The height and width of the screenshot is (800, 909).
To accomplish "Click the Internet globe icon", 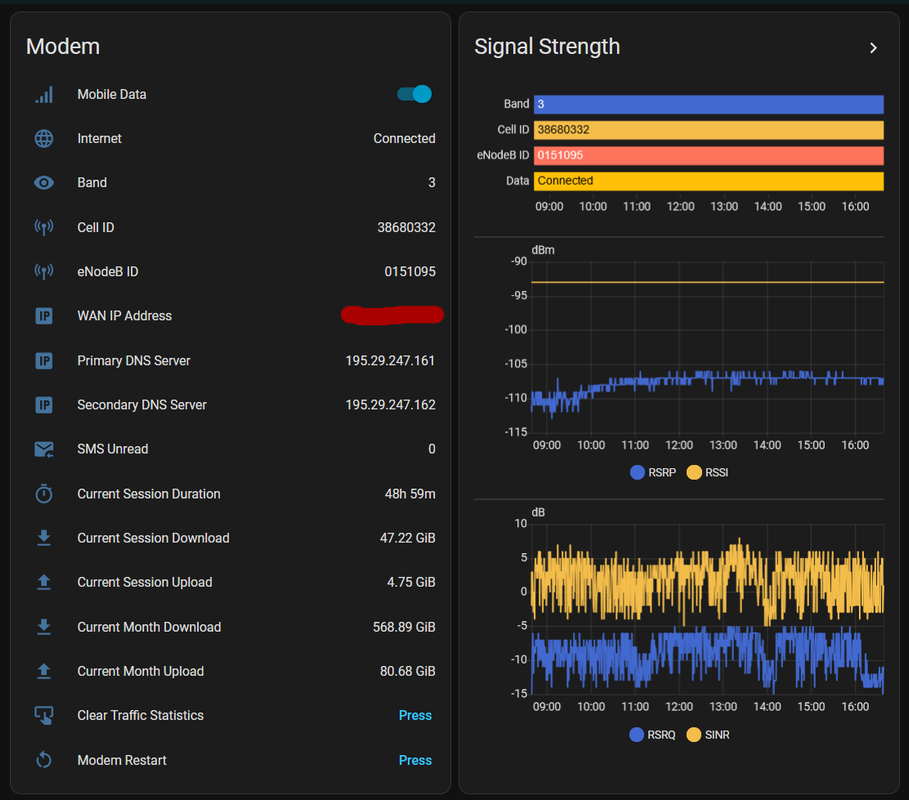I will point(44,139).
